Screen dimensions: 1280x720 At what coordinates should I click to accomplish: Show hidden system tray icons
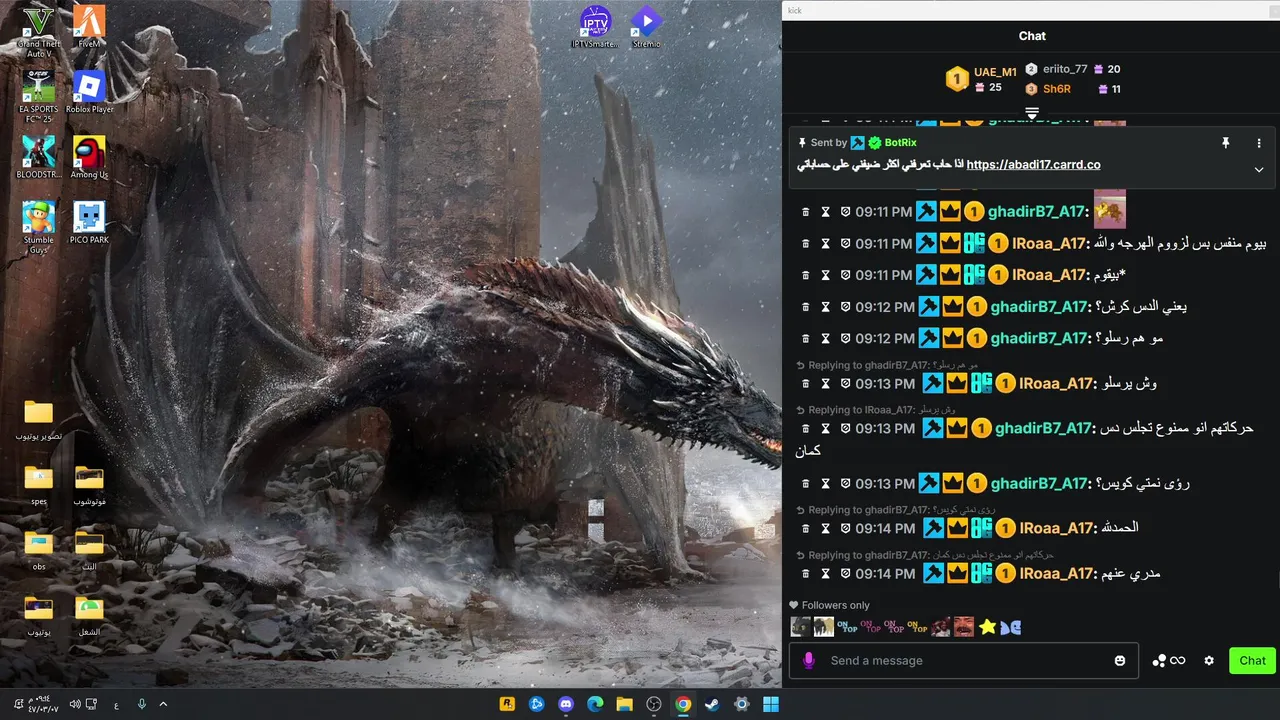click(x=164, y=704)
